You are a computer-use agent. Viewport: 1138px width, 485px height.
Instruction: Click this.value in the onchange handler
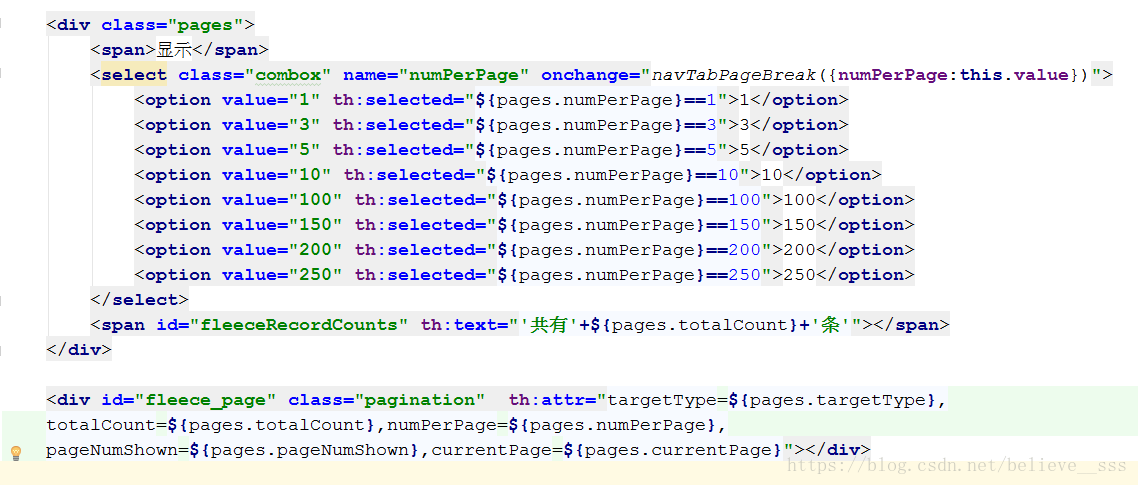[x=1014, y=75]
